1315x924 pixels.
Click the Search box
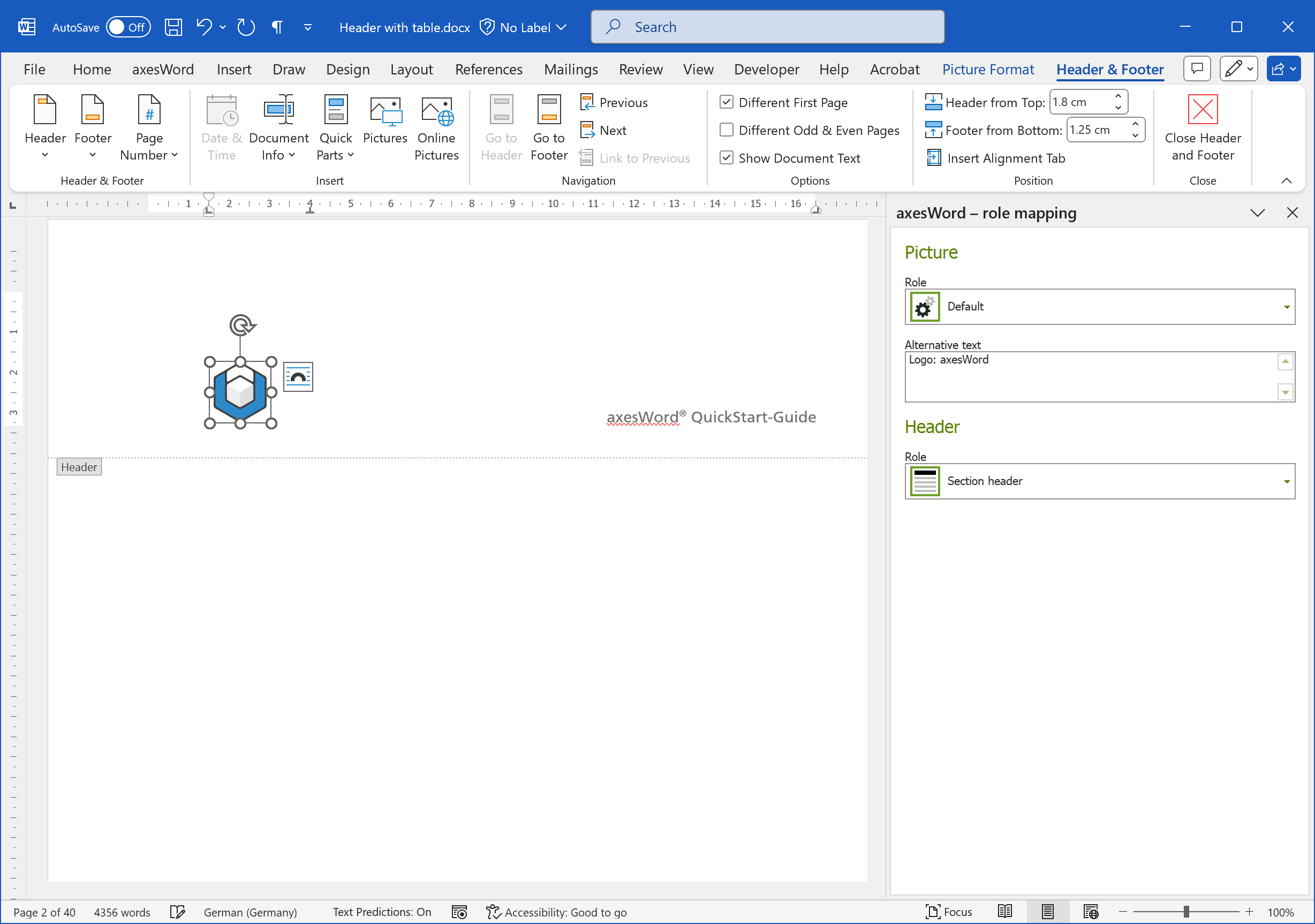767,27
